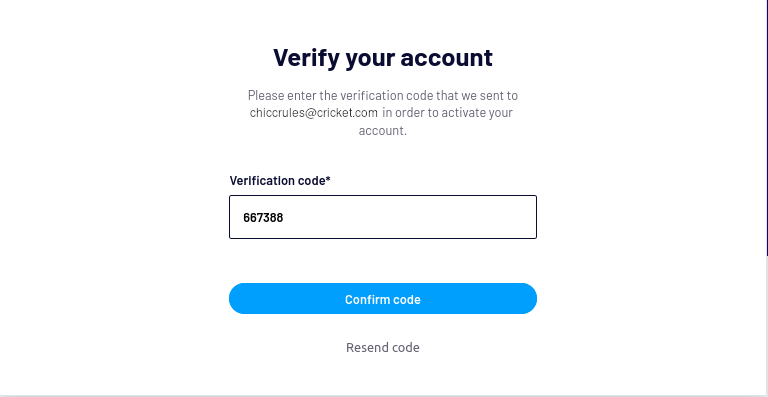Select the chiccrules@cricket.com email address
This screenshot has width=768, height=397.
pos(313,113)
